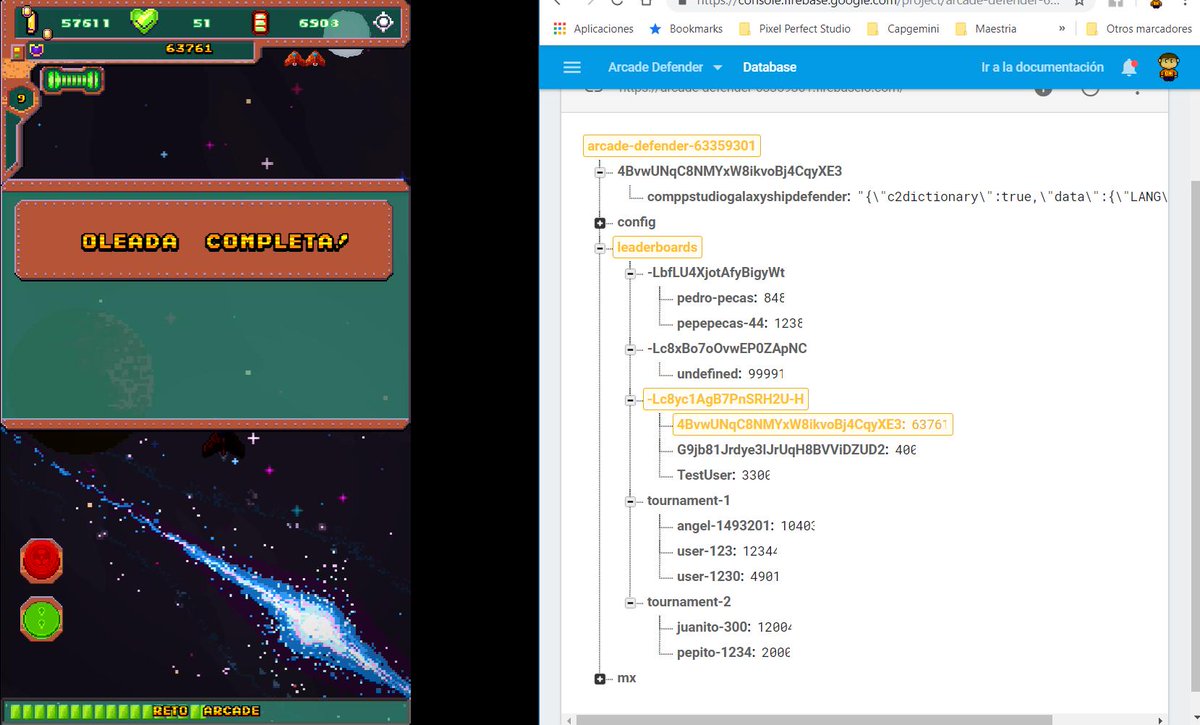Collapse the 4BvwUNqC8NMYxW8ikvoBj4CqyXE3 root node
Viewport: 1200px width, 725px height.
tap(600, 172)
